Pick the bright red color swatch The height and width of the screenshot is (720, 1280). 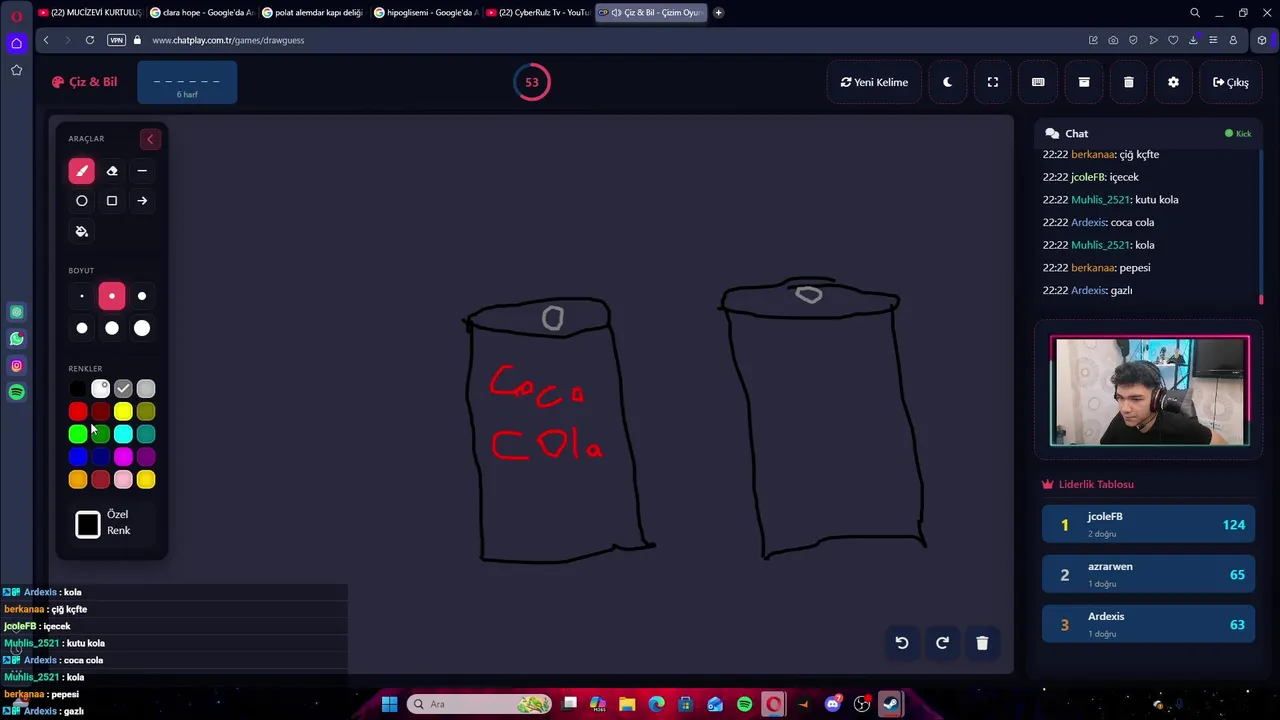[x=78, y=411]
